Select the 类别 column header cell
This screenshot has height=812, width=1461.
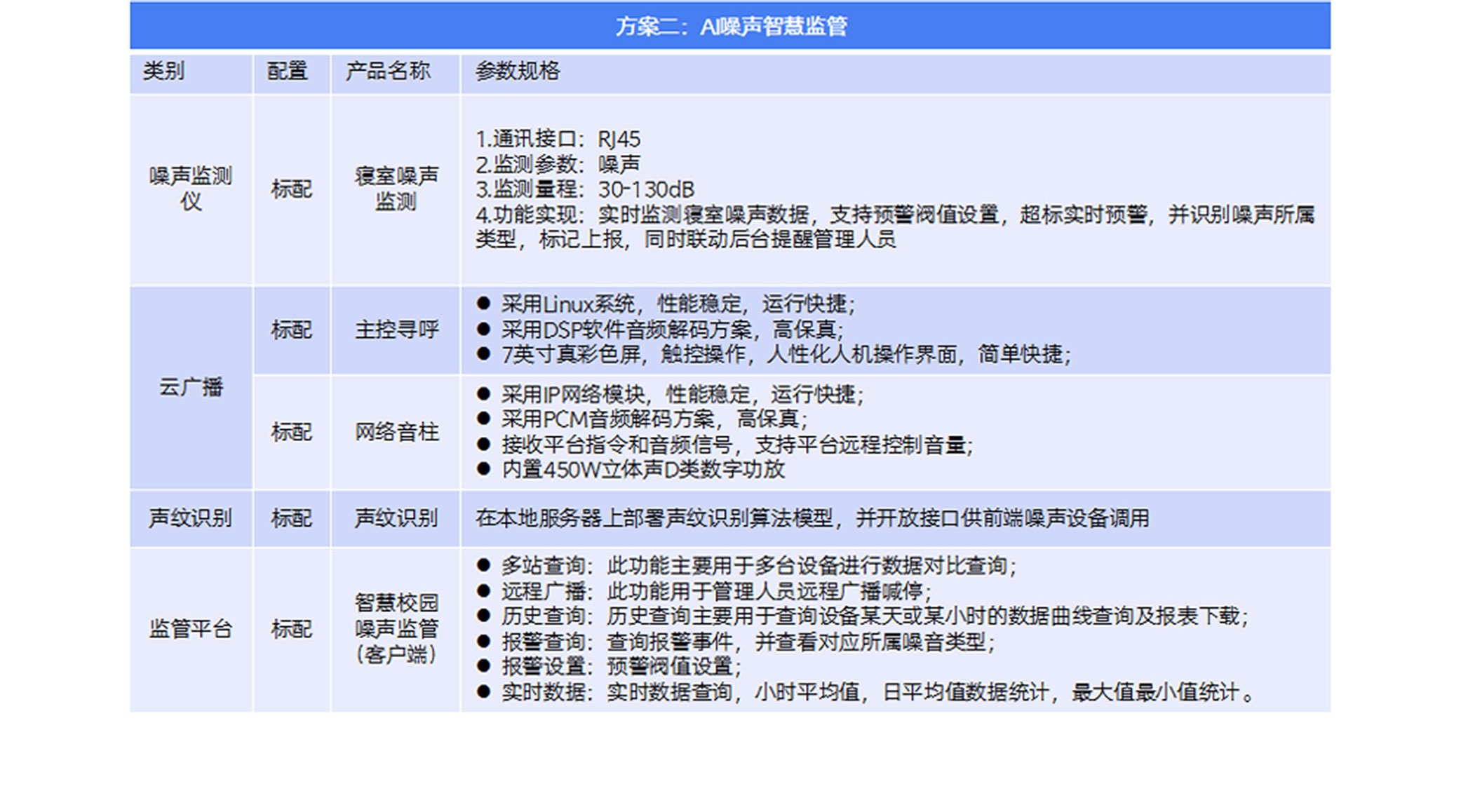pyautogui.click(x=163, y=71)
